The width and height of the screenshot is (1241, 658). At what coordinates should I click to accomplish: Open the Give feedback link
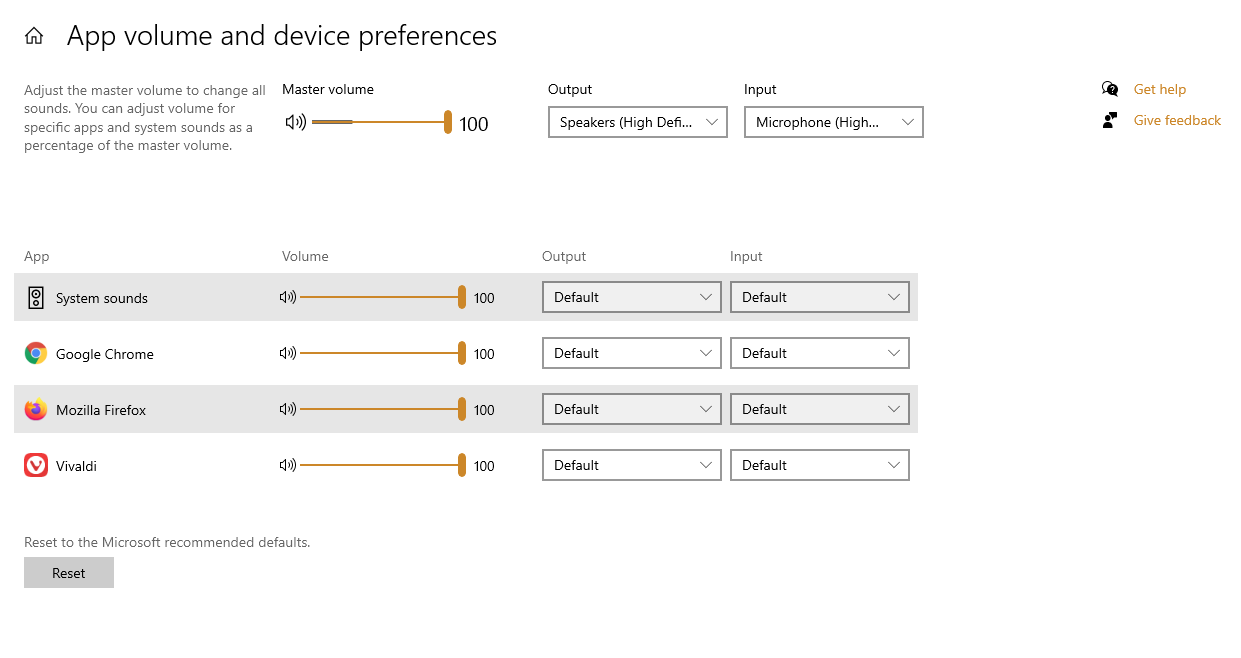click(x=1177, y=120)
